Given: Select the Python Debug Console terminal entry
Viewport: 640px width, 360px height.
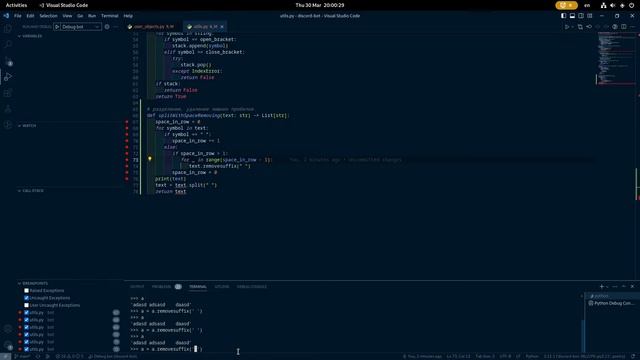Looking at the screenshot, I should click(x=611, y=303).
